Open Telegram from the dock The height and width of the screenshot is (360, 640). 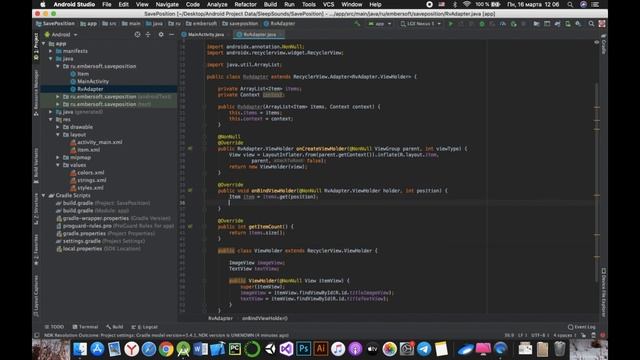coord(424,349)
